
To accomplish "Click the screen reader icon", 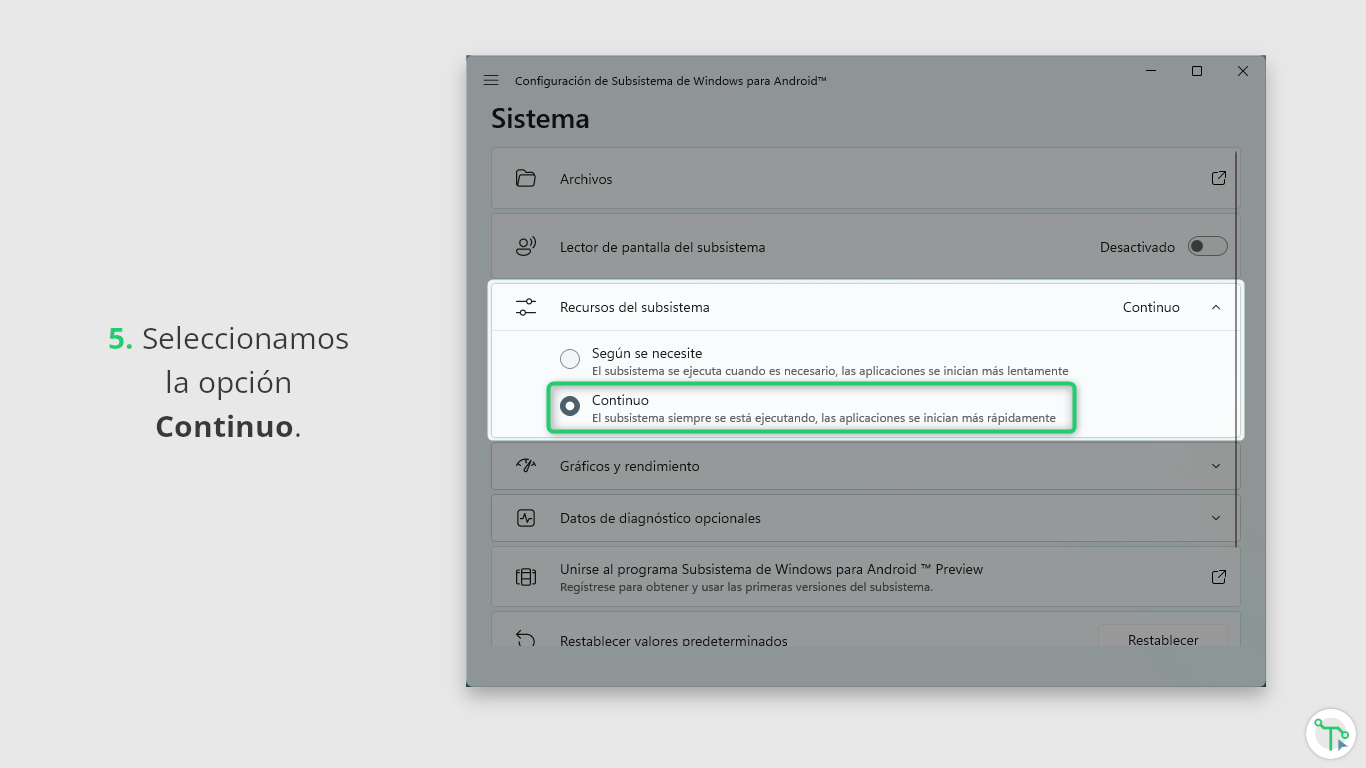I will click(526, 246).
